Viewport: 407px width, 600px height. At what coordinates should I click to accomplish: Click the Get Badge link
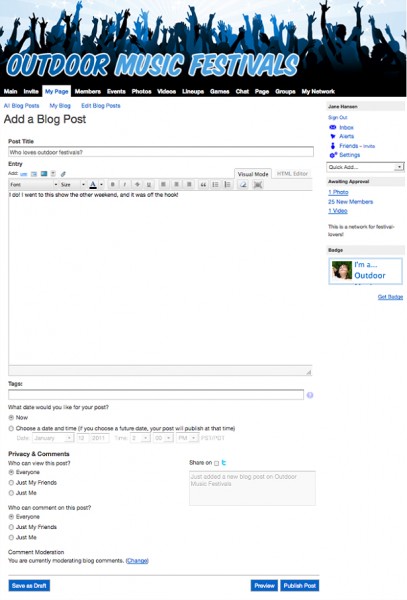point(390,297)
